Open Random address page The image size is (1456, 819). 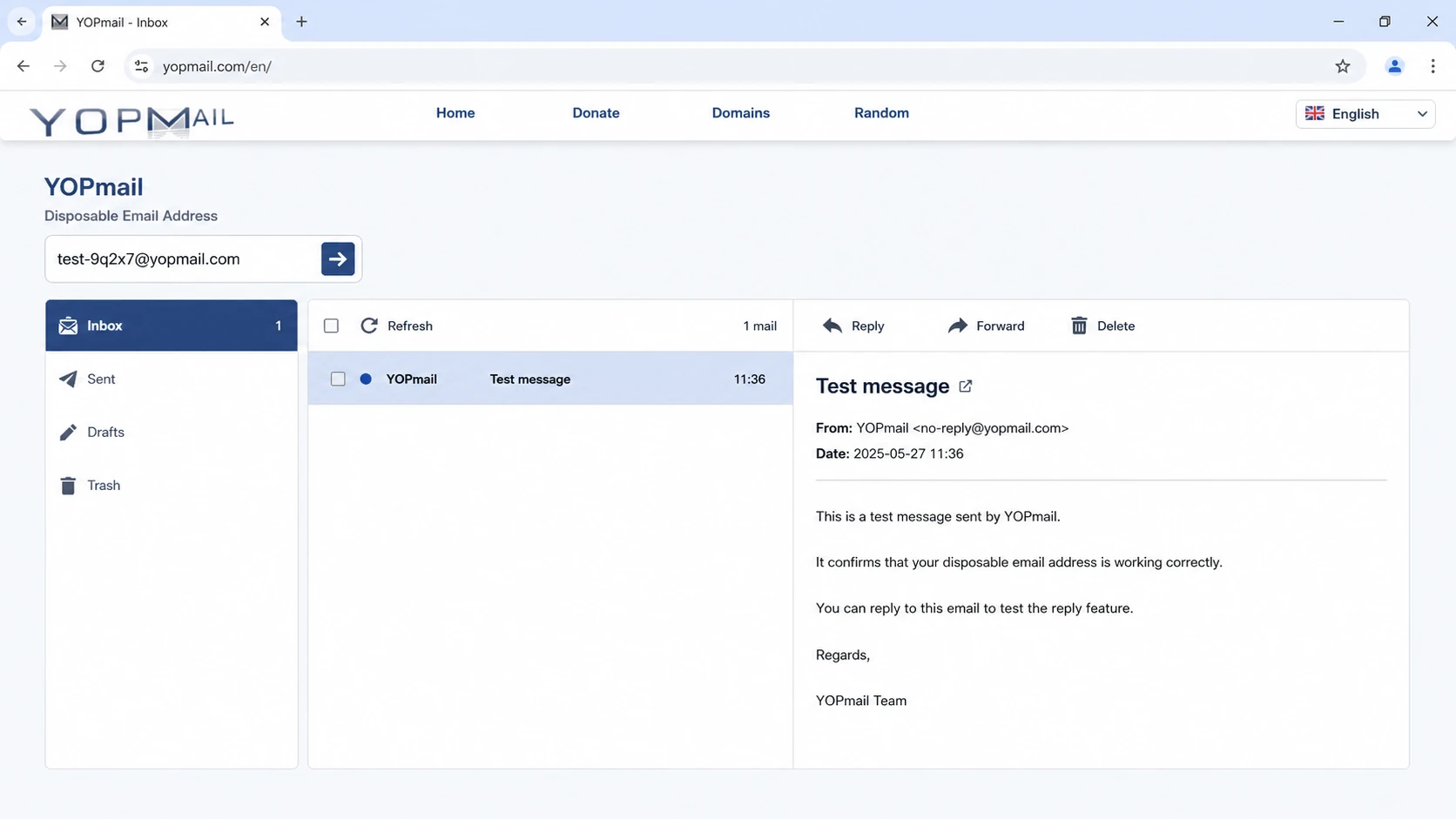click(881, 113)
